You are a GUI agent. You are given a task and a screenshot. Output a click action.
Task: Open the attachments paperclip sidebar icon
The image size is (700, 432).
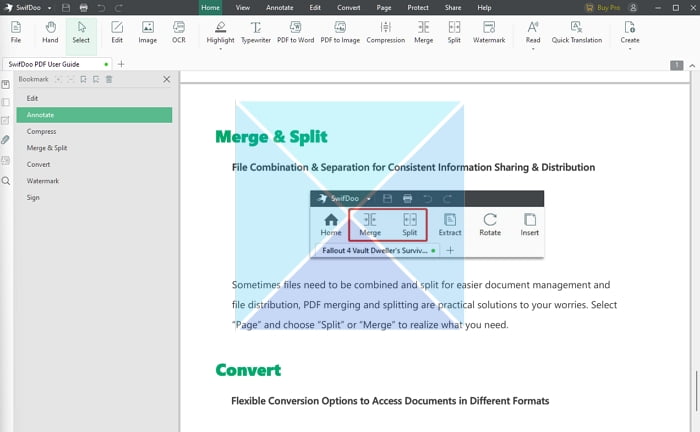pos(5,140)
